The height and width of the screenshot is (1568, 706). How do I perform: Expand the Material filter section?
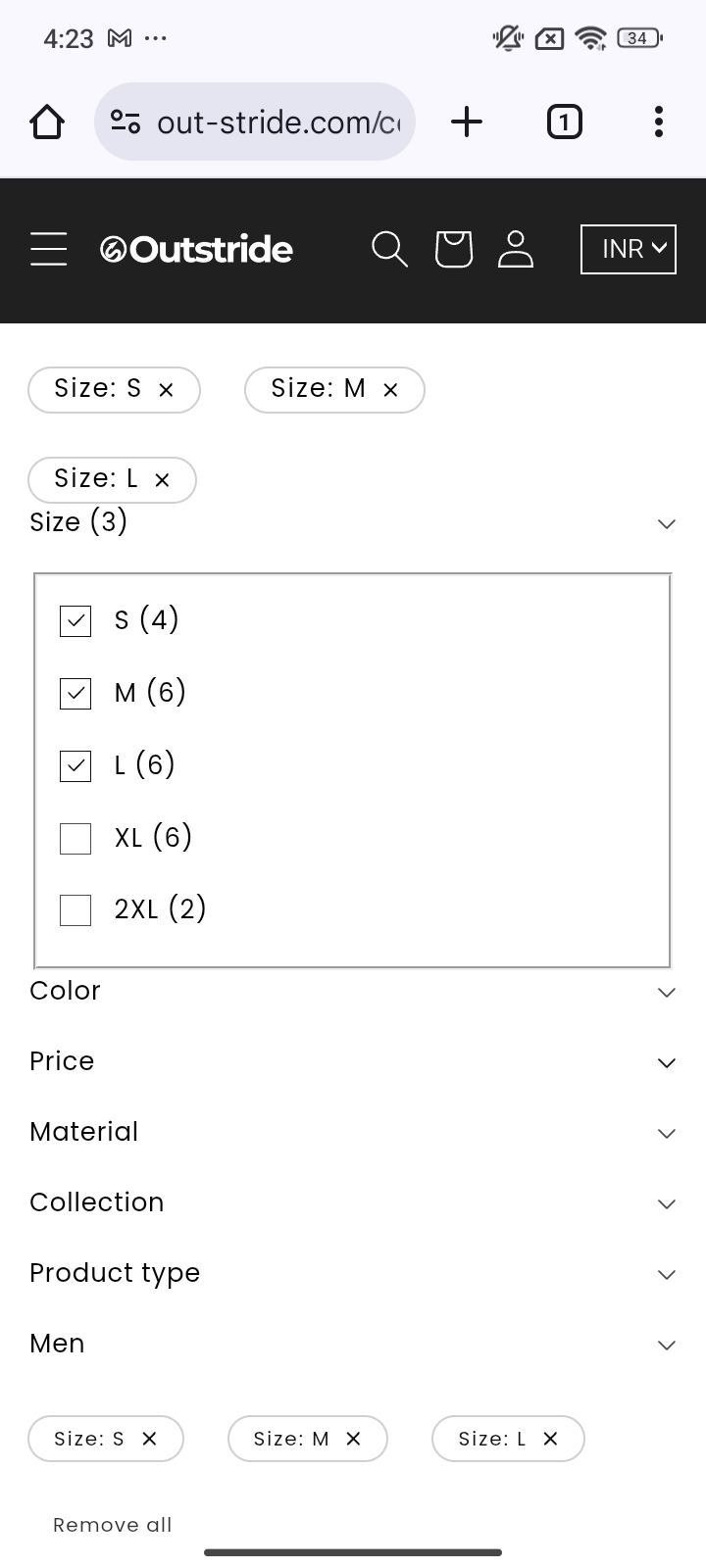click(x=353, y=1133)
